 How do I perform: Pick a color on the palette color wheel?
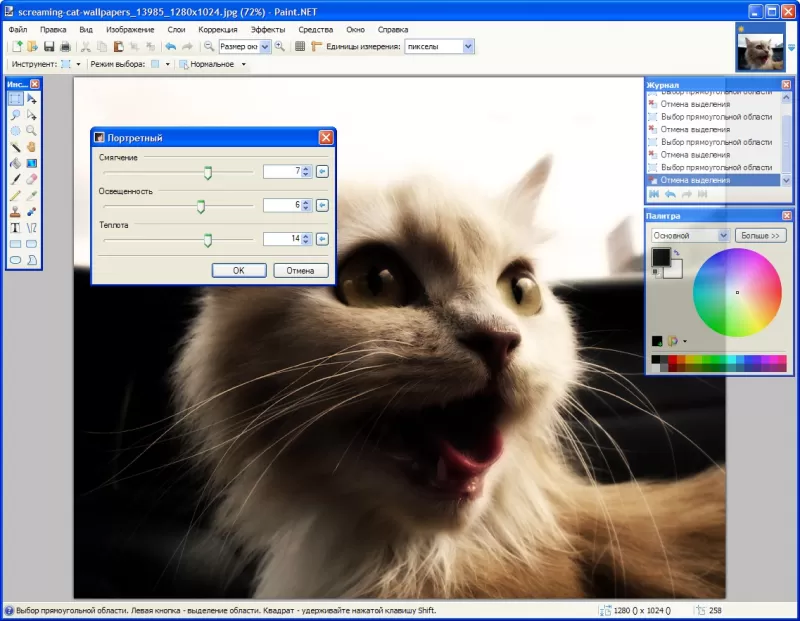(737, 292)
